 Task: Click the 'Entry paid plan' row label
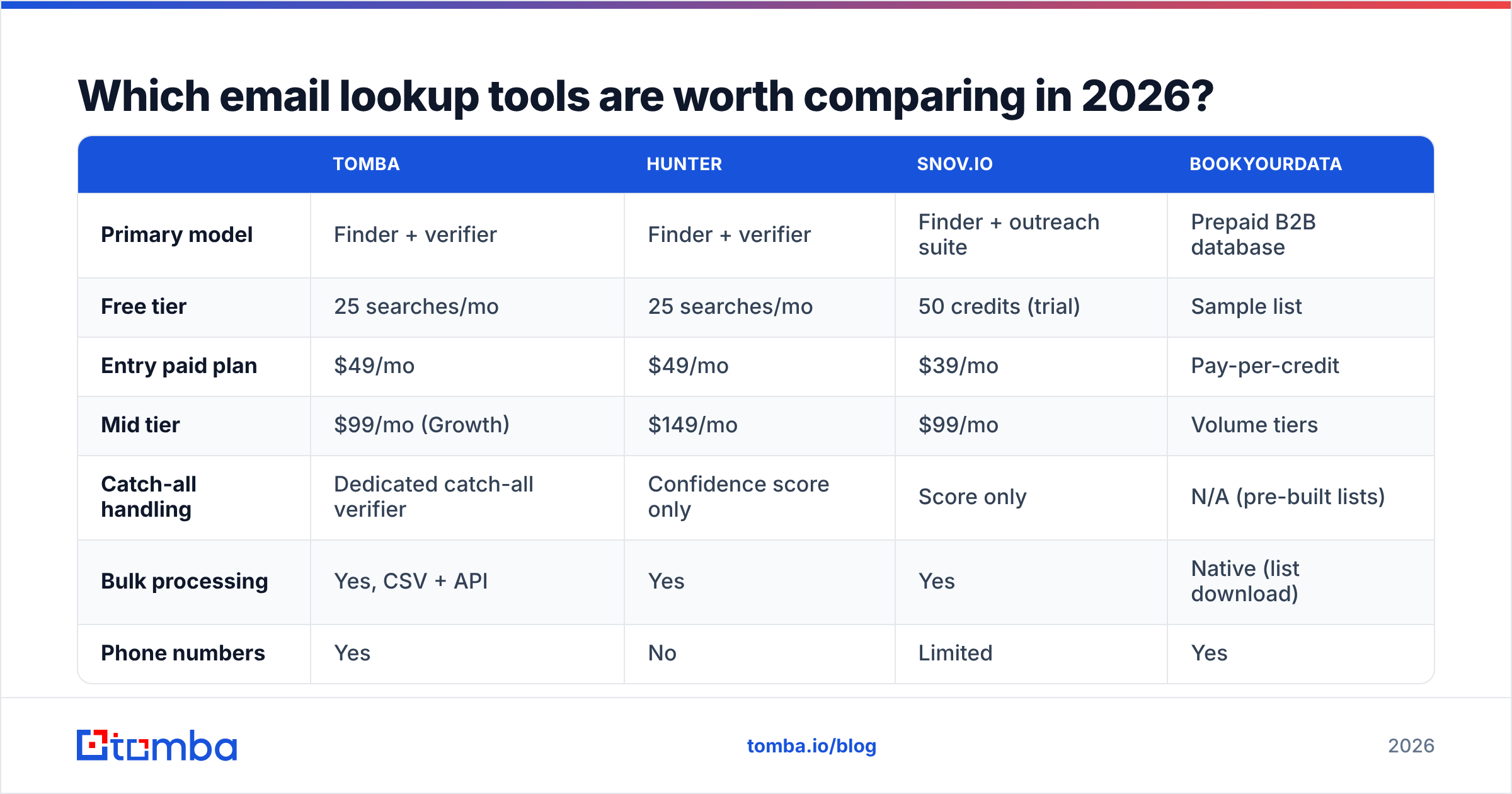(x=179, y=366)
